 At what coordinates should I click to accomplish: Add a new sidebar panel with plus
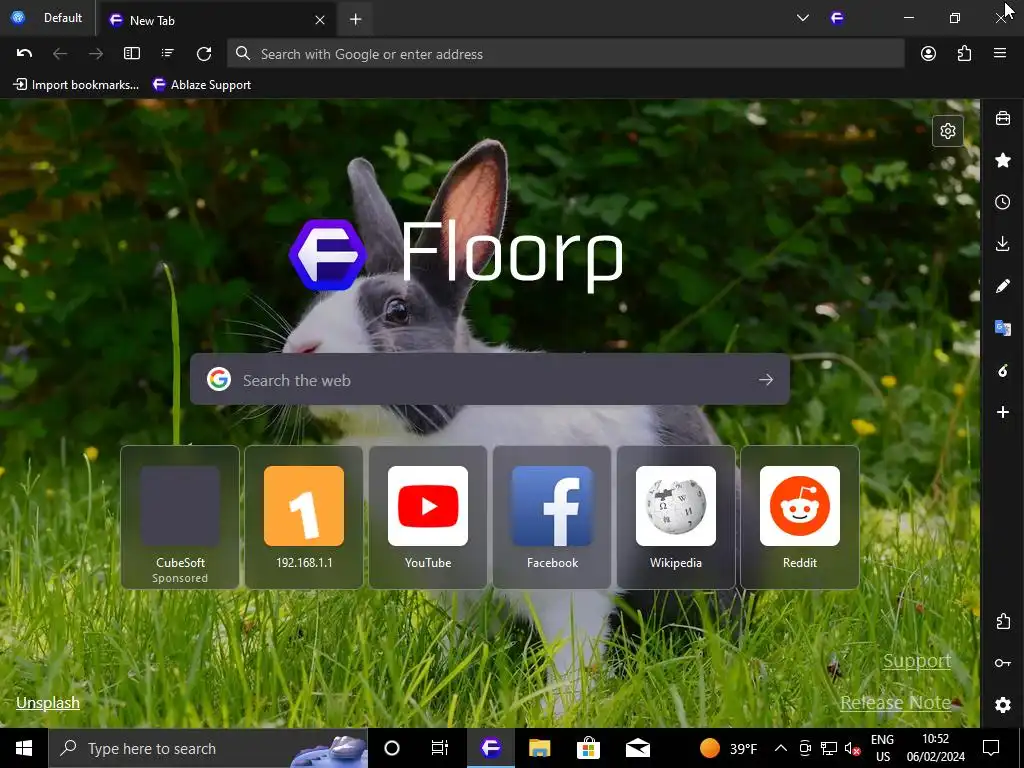(x=1002, y=412)
